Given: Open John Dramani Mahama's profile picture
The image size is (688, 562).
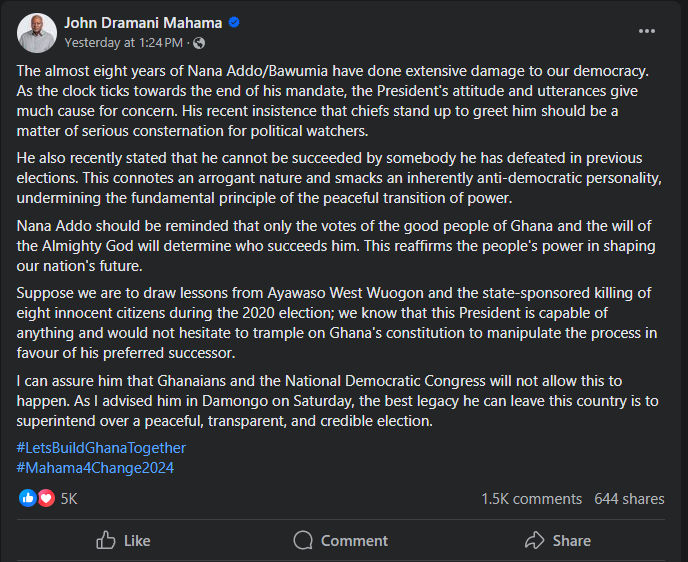Looking at the screenshot, I should [x=36, y=33].
